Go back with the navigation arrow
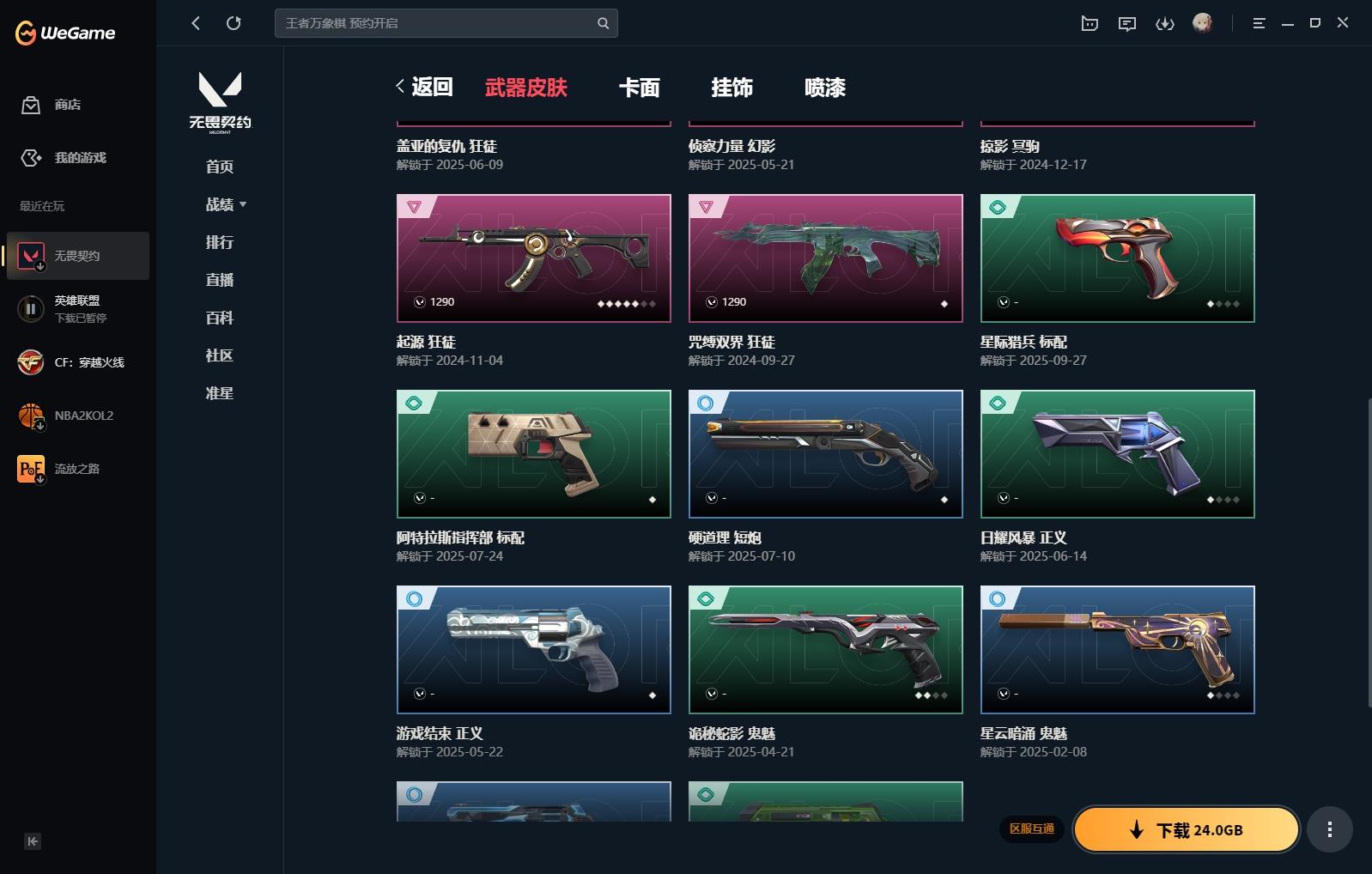Image resolution: width=1372 pixels, height=874 pixels. click(196, 23)
